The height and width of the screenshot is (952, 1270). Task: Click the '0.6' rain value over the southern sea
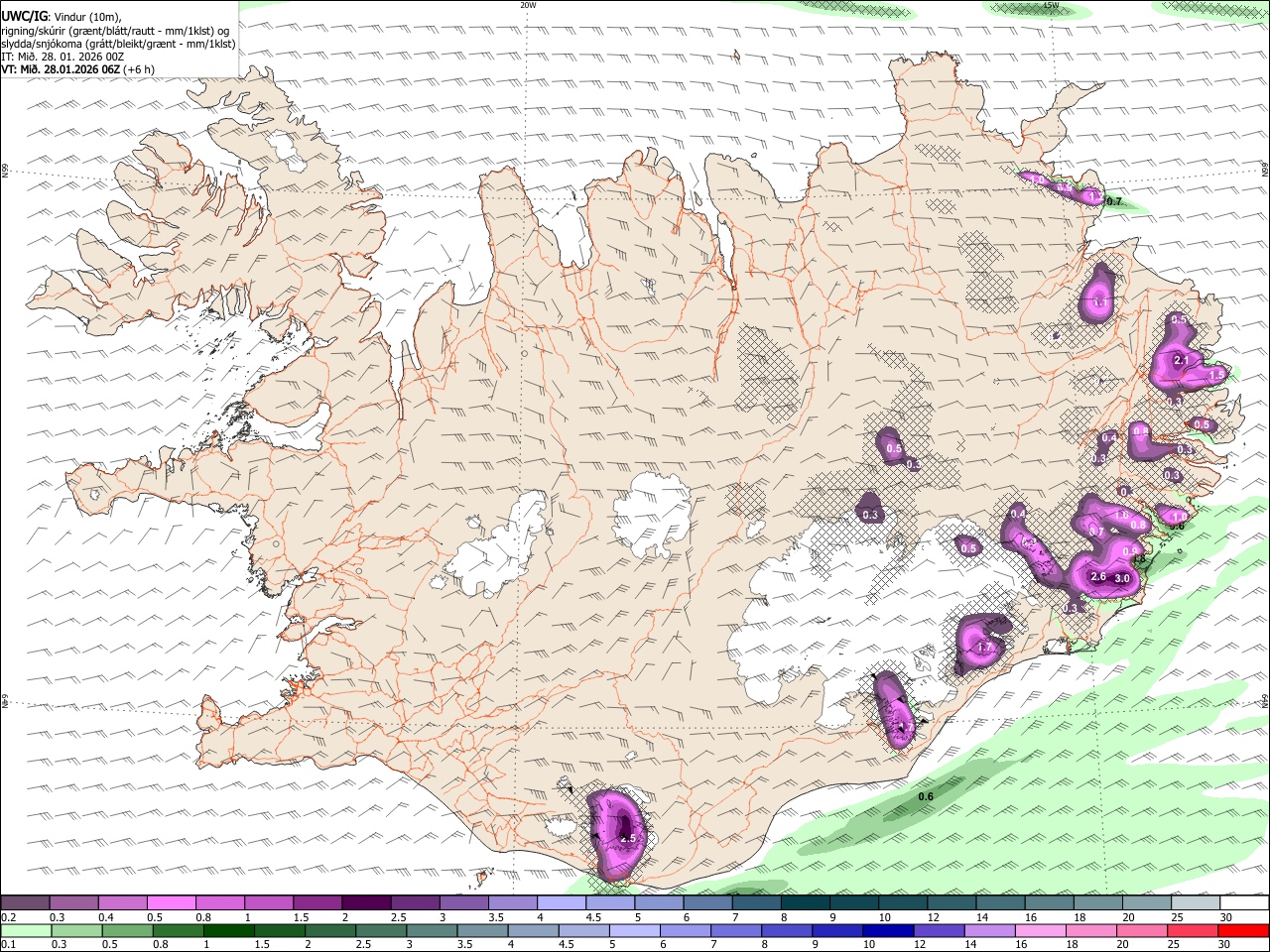coord(926,797)
